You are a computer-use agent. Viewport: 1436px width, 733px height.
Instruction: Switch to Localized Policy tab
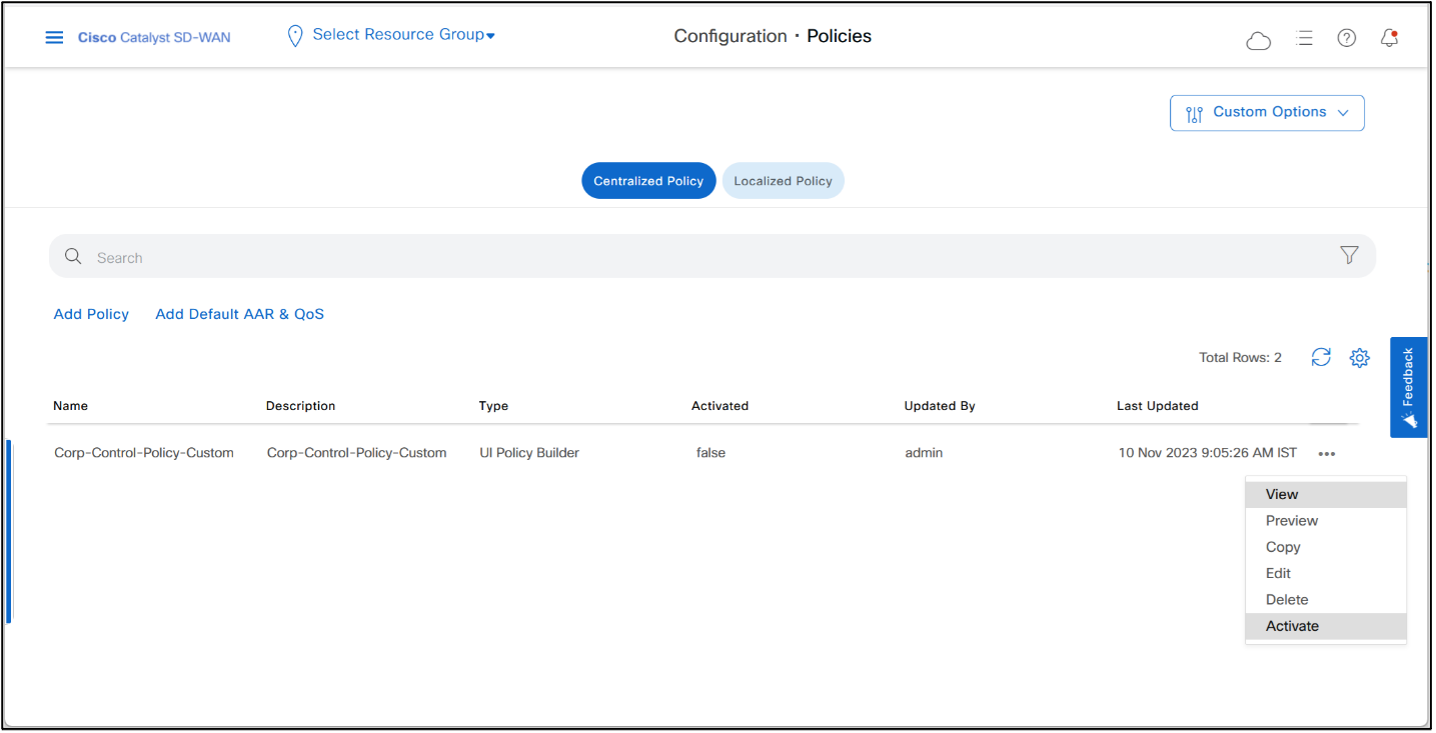coord(783,181)
